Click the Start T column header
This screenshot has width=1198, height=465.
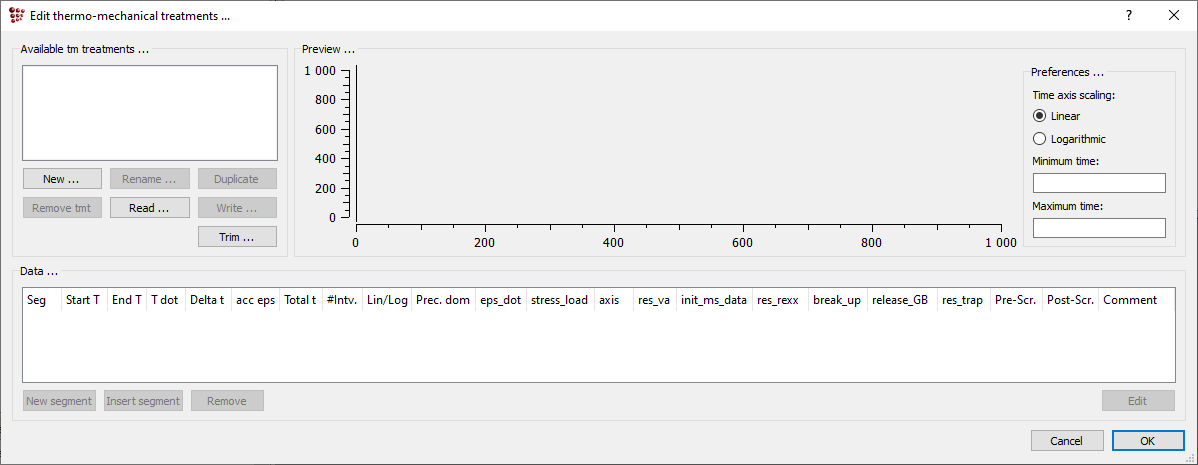[x=82, y=300]
